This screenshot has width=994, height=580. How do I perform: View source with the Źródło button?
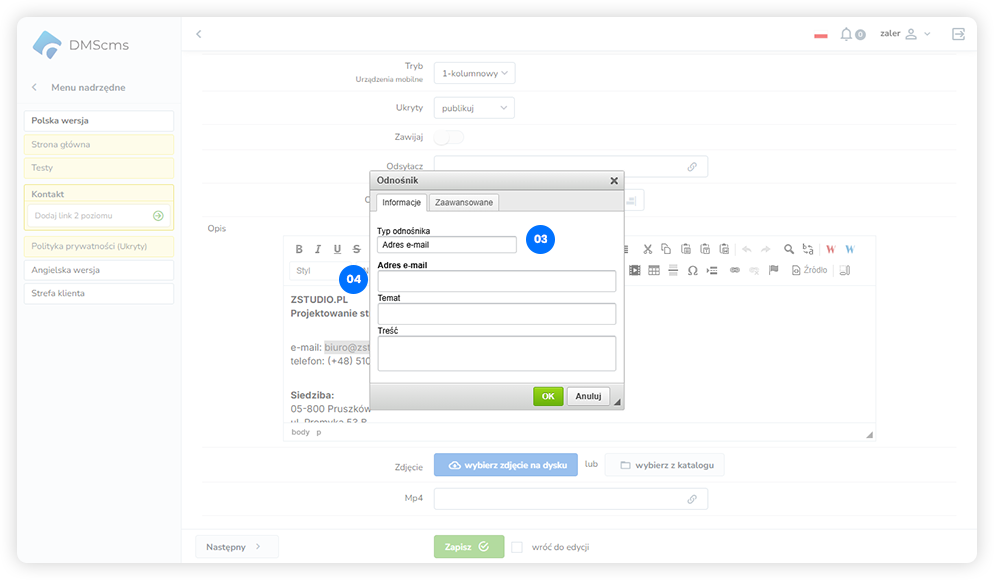pos(810,271)
